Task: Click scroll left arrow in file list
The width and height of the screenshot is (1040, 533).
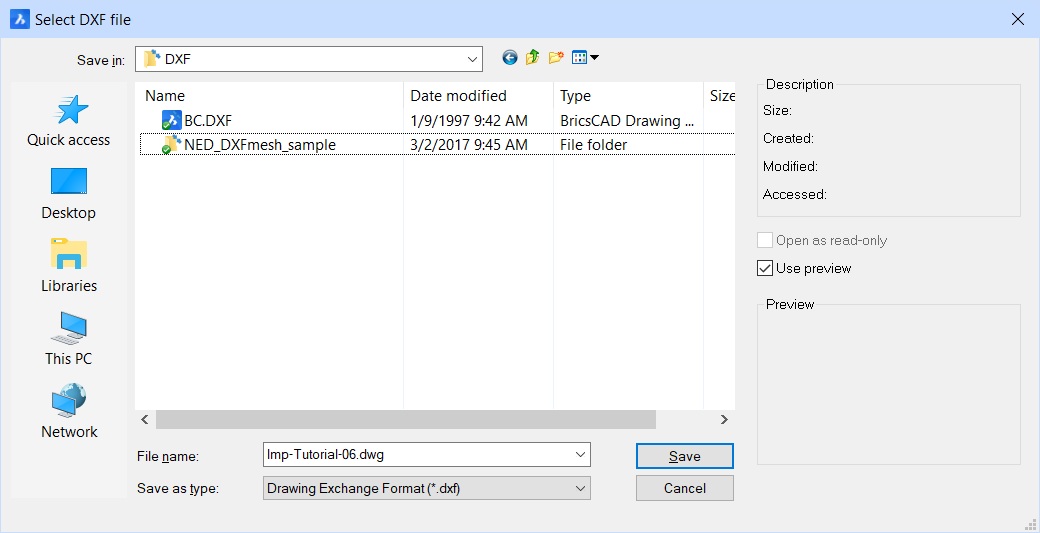Action: (x=145, y=420)
